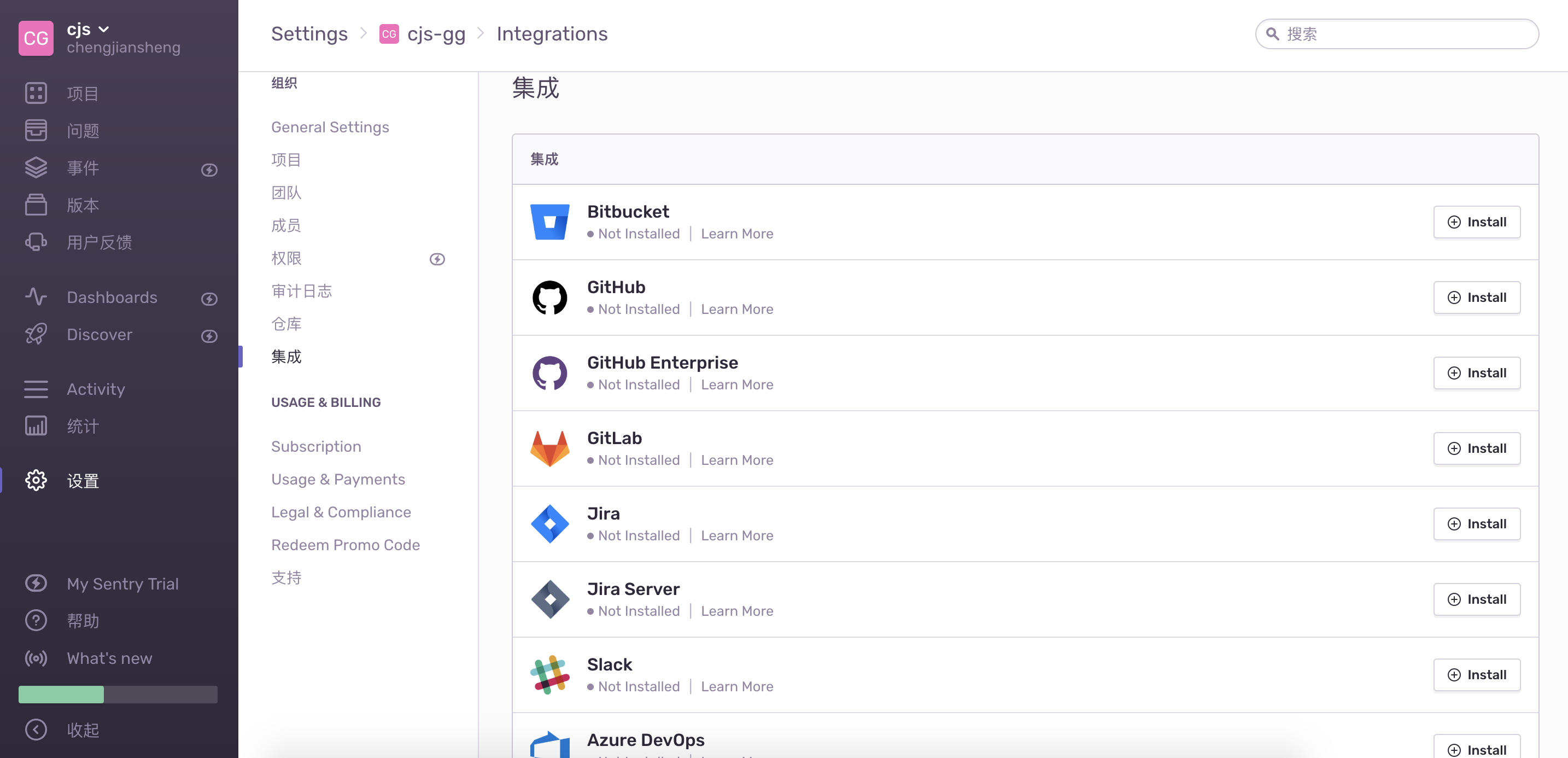Install the Jira integration

click(1476, 523)
